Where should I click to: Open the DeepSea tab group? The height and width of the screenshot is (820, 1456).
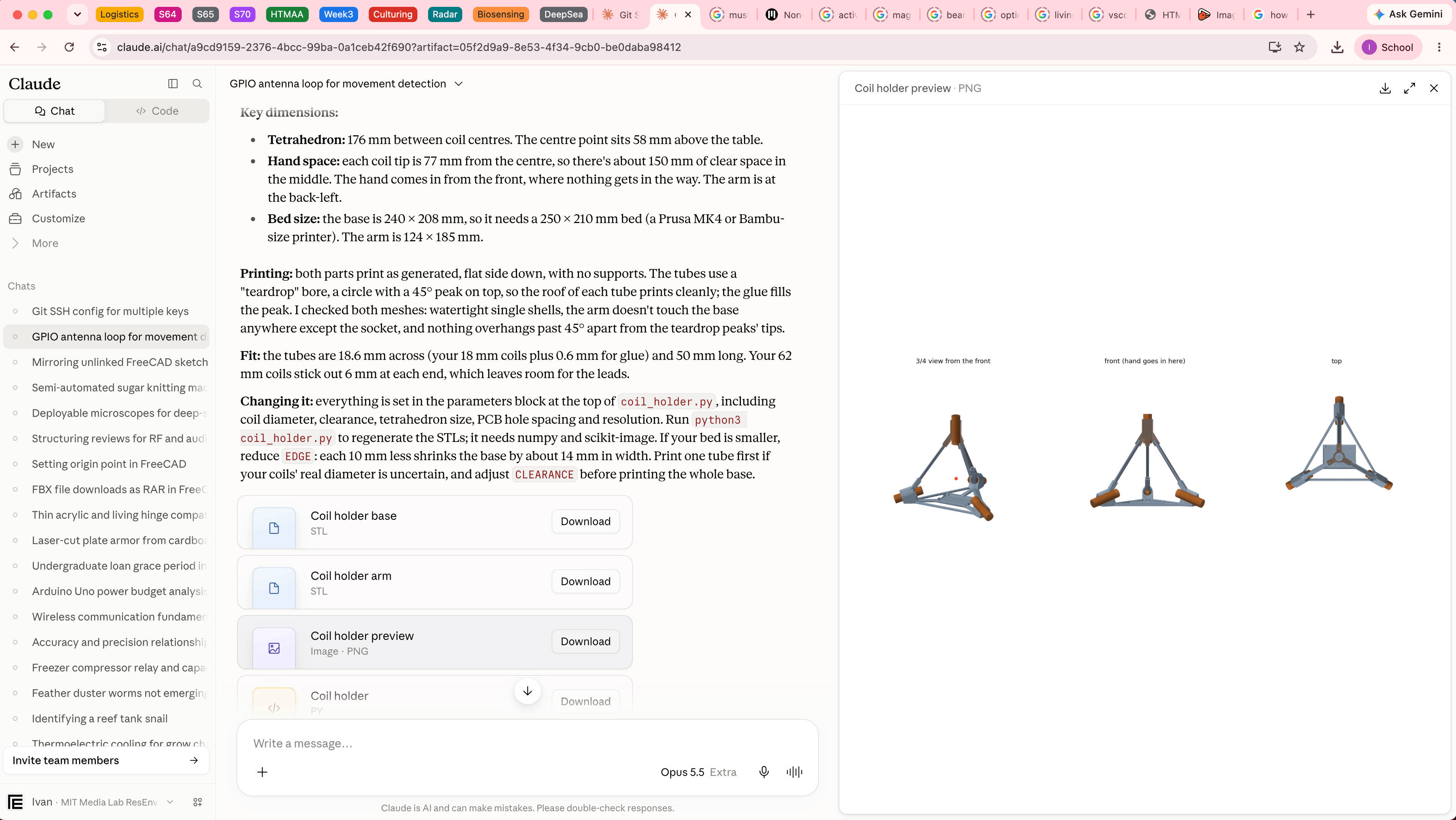pos(563,15)
